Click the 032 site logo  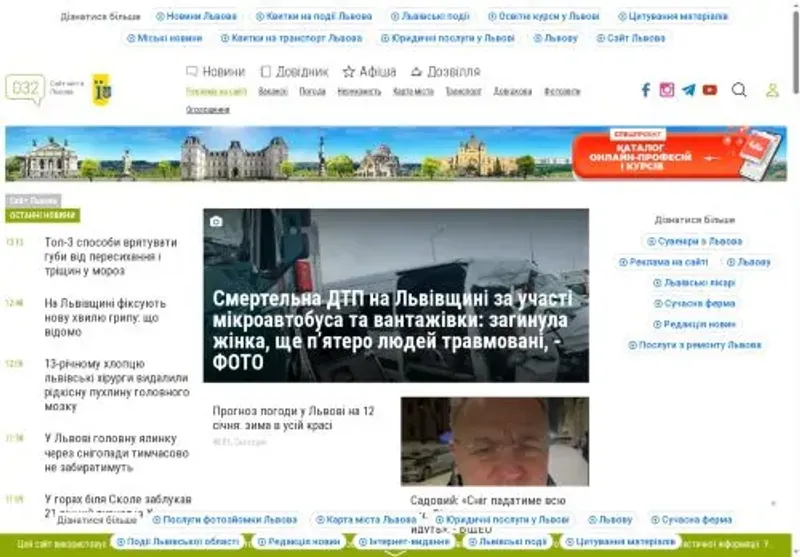(x=25, y=89)
